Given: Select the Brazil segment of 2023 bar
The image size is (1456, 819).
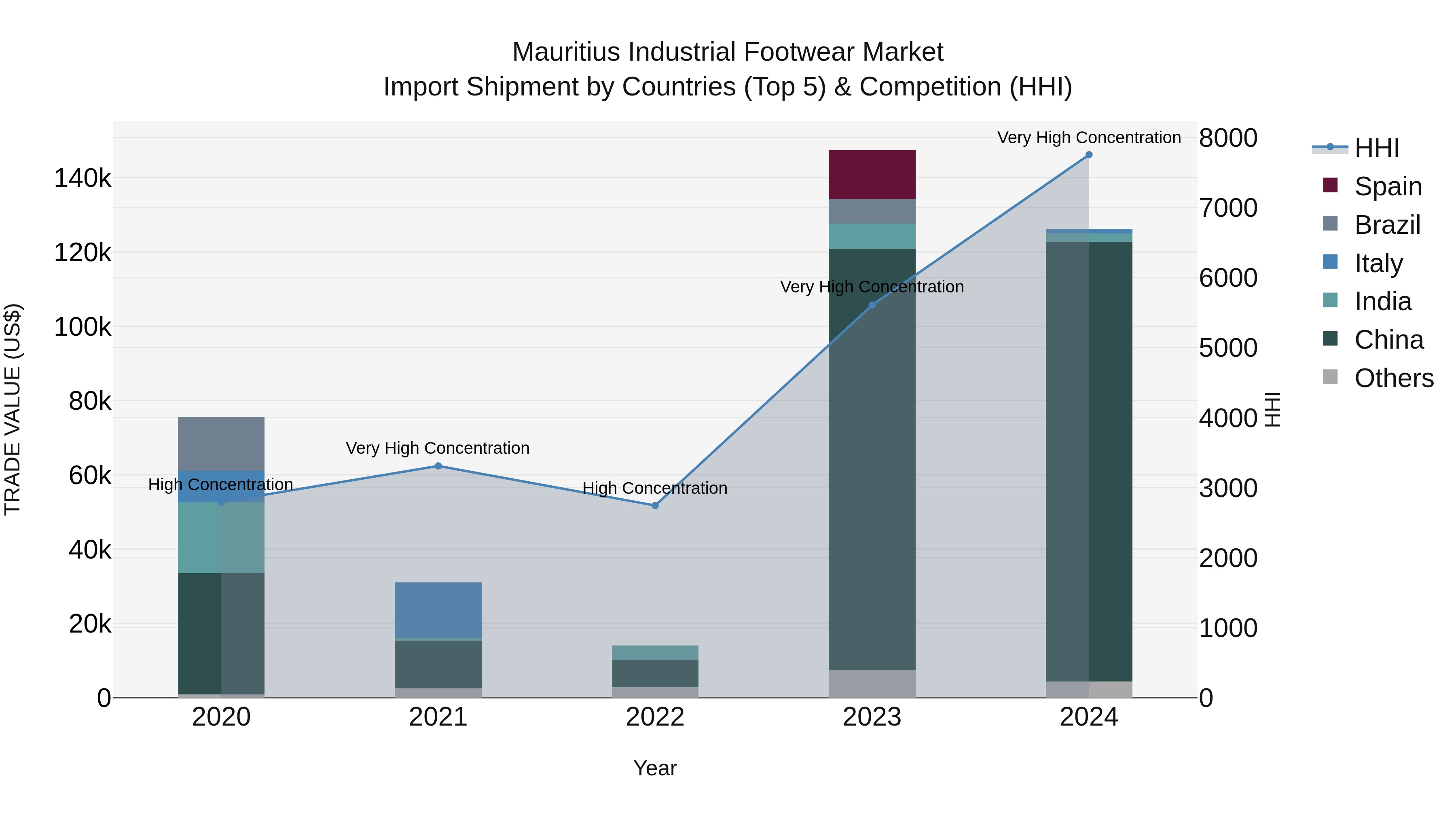Looking at the screenshot, I should pos(872,212).
